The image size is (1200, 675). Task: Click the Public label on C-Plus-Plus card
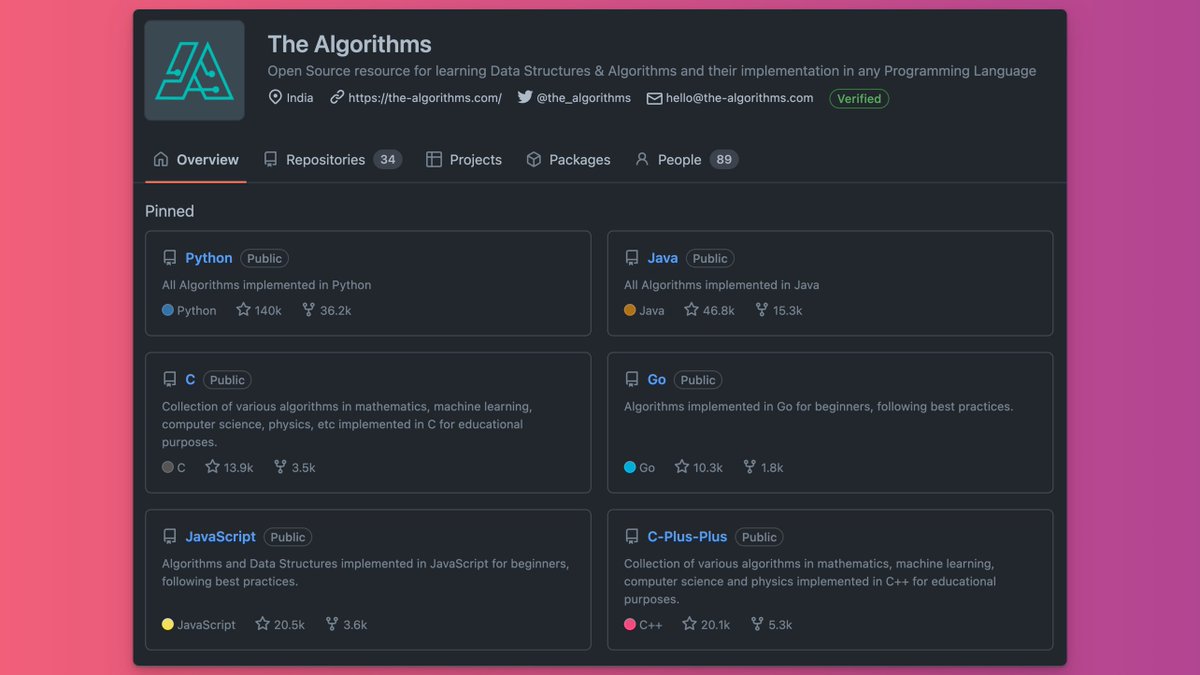(759, 537)
